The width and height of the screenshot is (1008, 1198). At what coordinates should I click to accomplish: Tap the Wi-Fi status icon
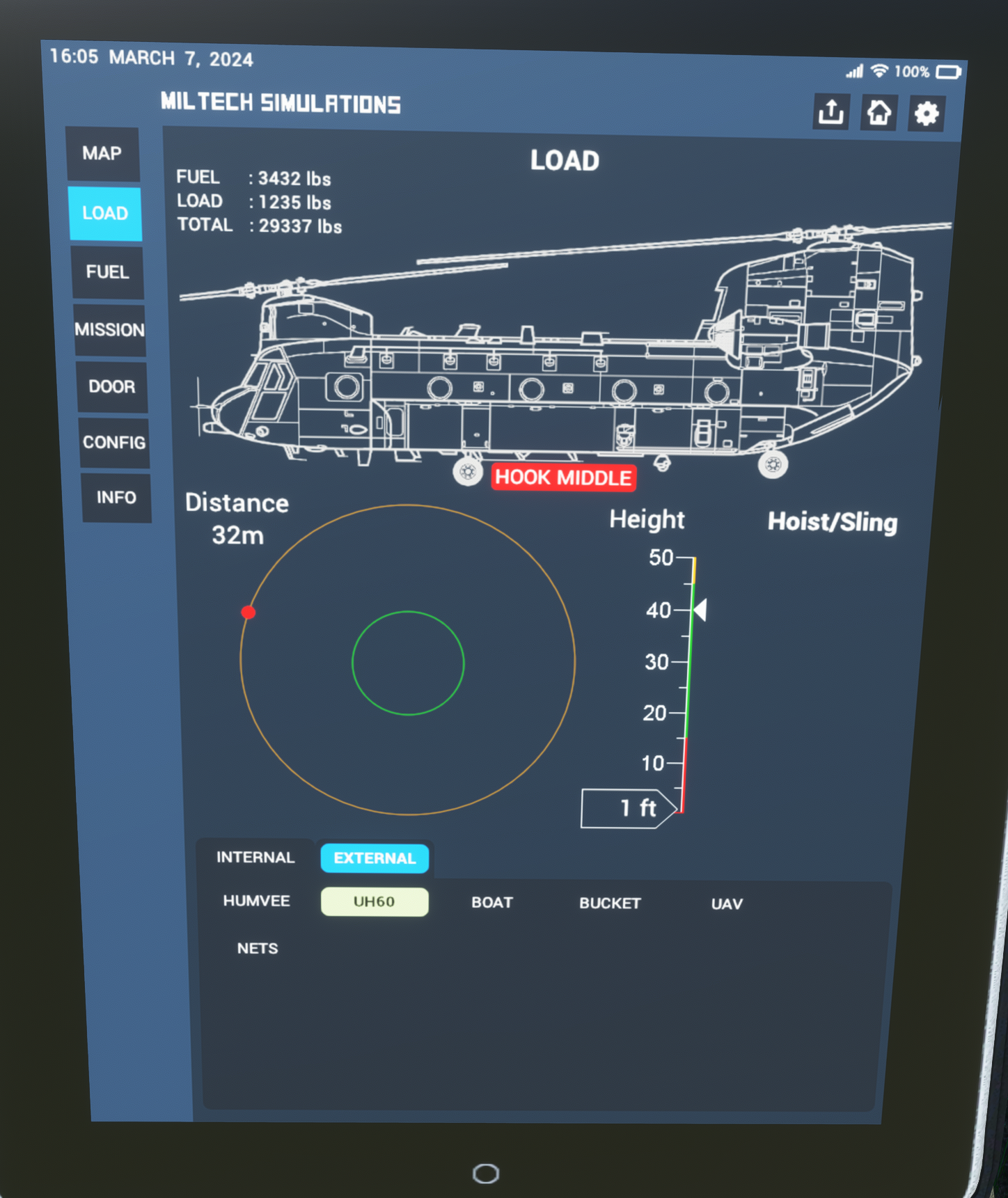[880, 71]
